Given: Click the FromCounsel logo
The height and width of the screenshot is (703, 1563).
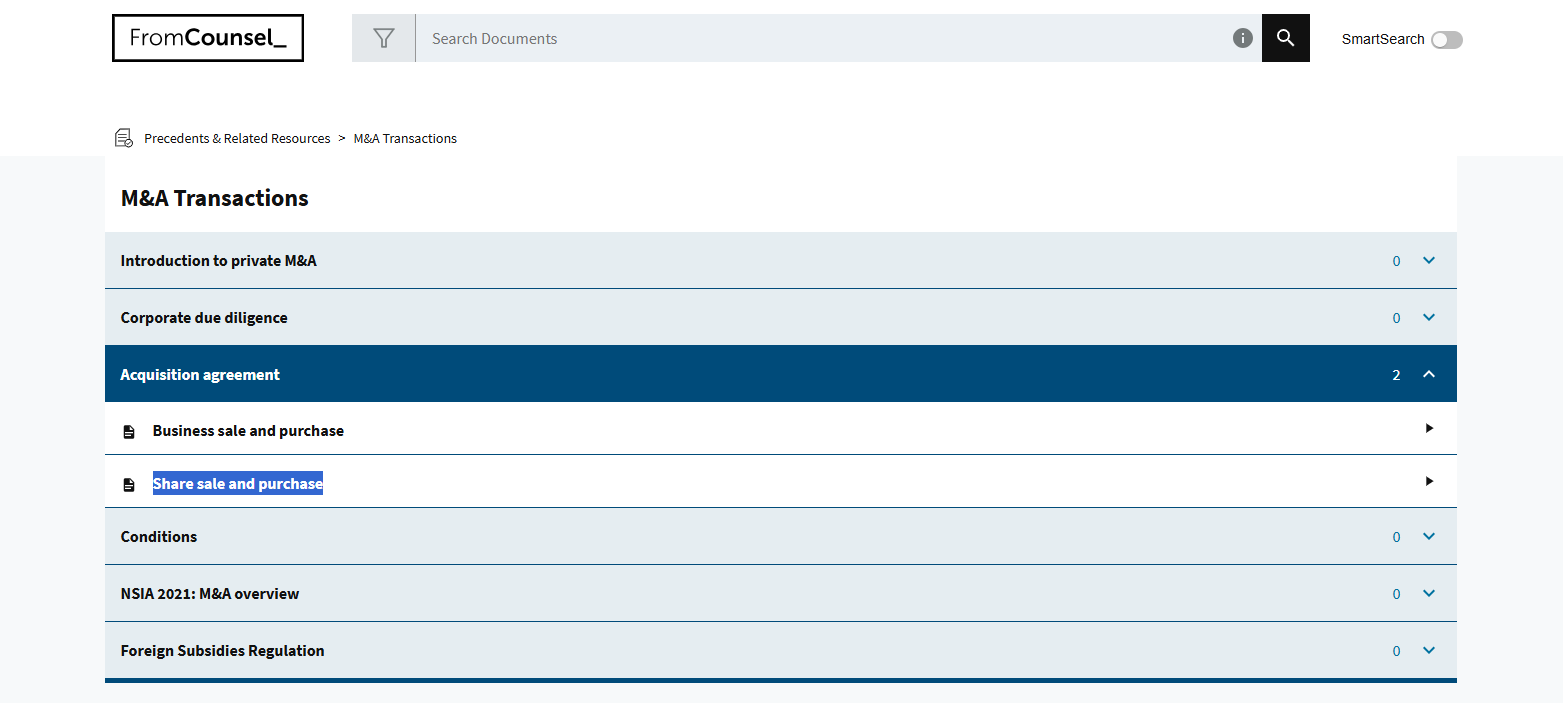Looking at the screenshot, I should click(x=208, y=38).
